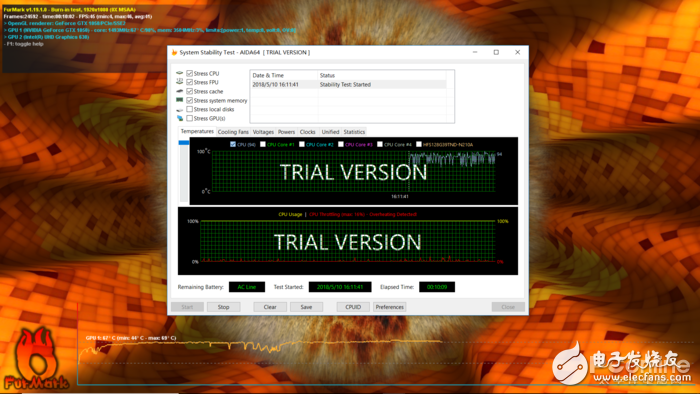Screen dimensions: 700x394
Task: Click the Stress CPU chip icon
Action: point(180,73)
